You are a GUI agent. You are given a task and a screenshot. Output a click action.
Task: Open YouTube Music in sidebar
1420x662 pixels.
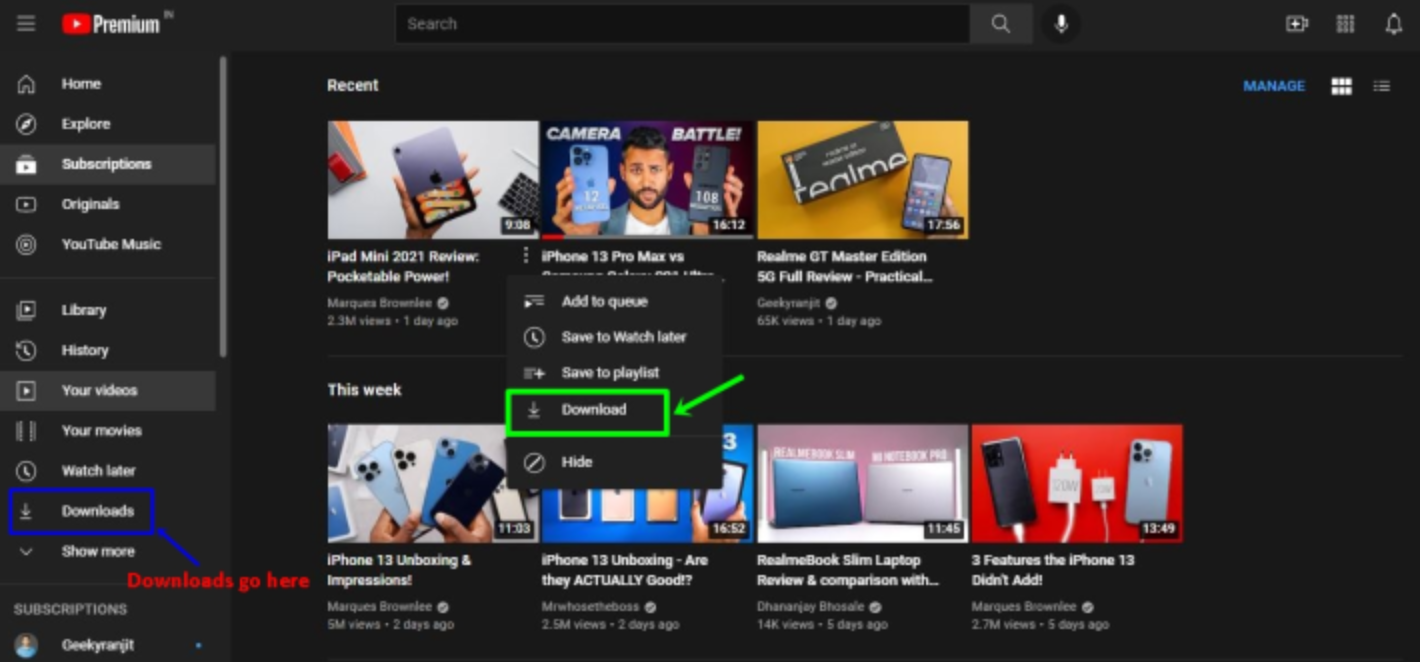pyautogui.click(x=108, y=244)
